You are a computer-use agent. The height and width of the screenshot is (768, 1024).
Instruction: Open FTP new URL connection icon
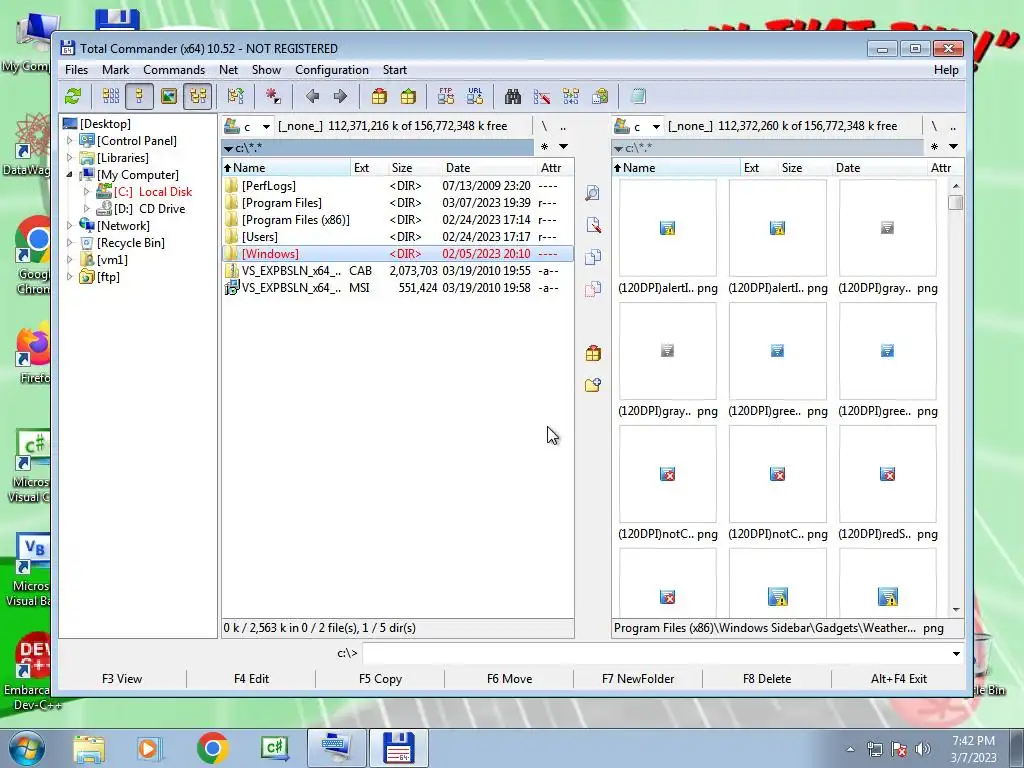pyautogui.click(x=475, y=97)
